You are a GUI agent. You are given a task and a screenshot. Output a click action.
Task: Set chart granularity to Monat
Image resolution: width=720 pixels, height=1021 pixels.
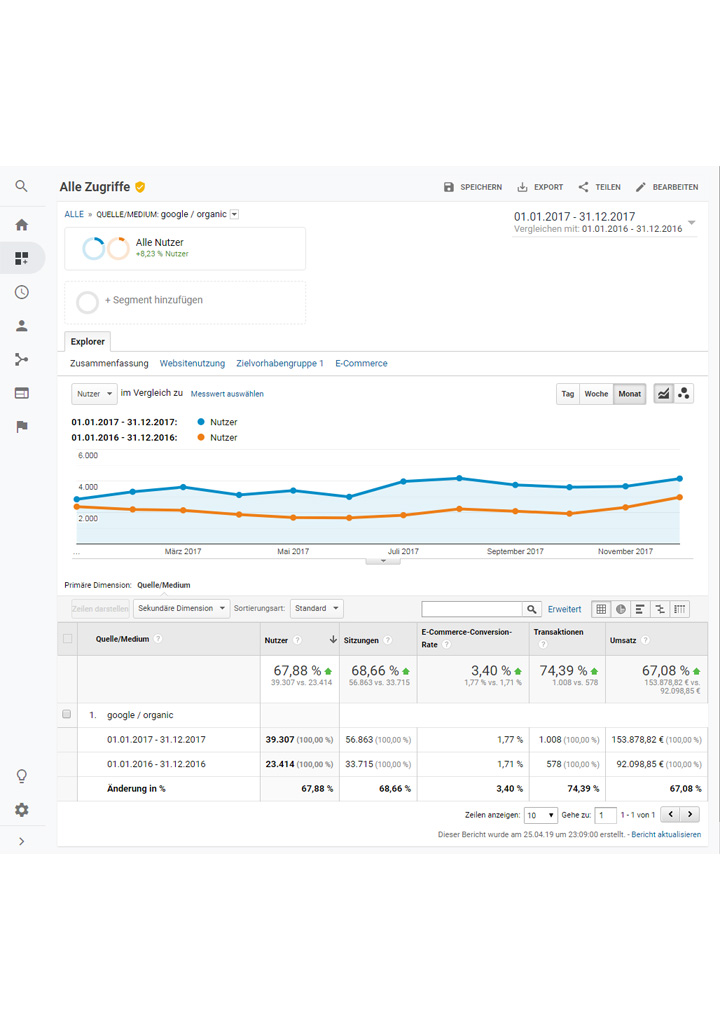tap(630, 393)
